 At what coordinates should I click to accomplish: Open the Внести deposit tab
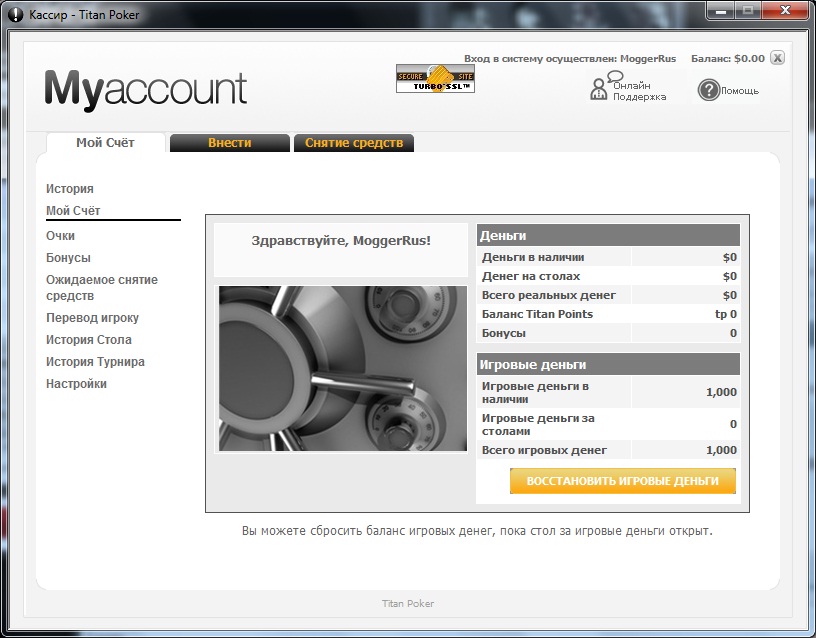point(230,143)
